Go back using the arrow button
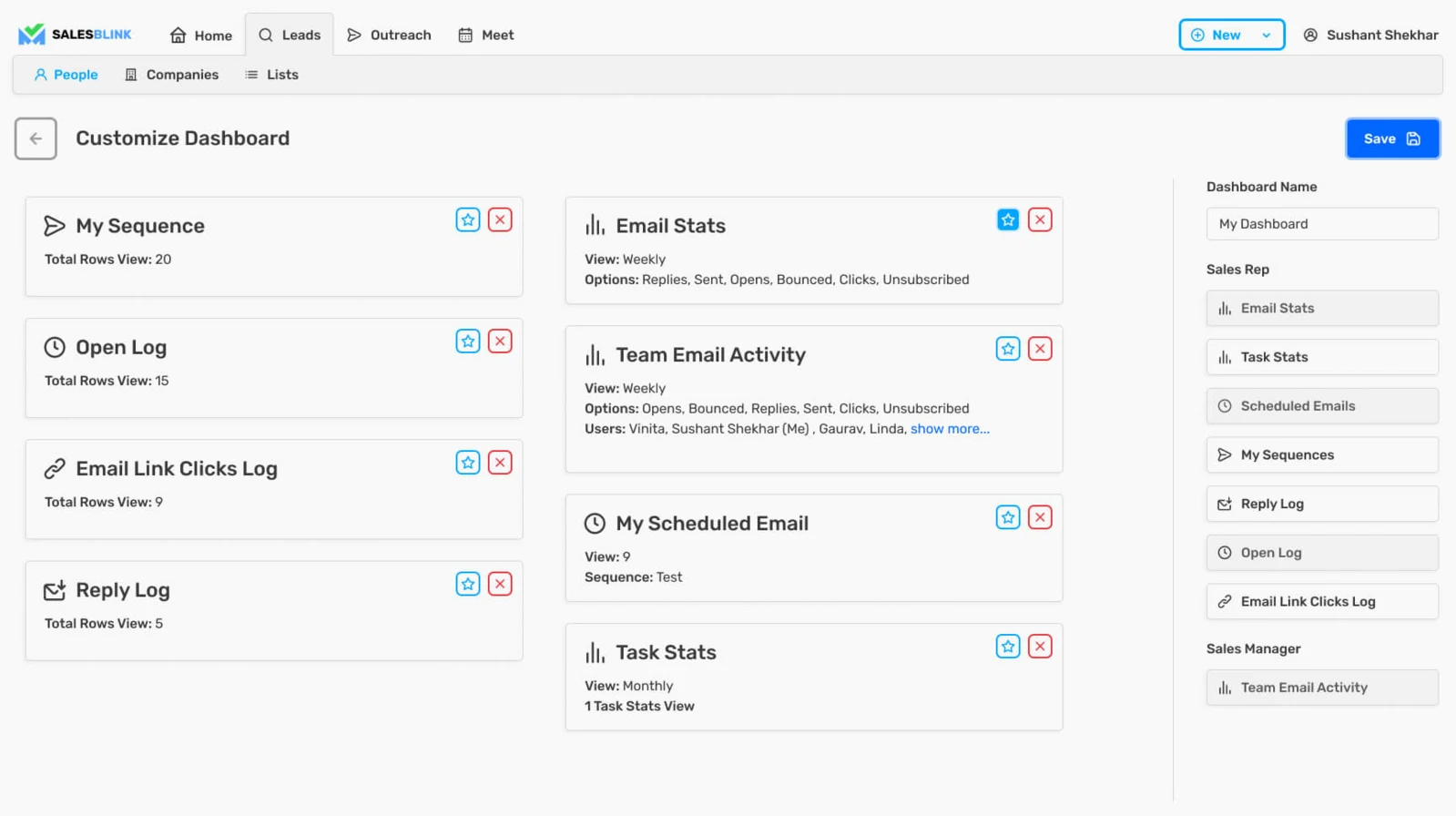Image resolution: width=1456 pixels, height=816 pixels. click(x=36, y=138)
